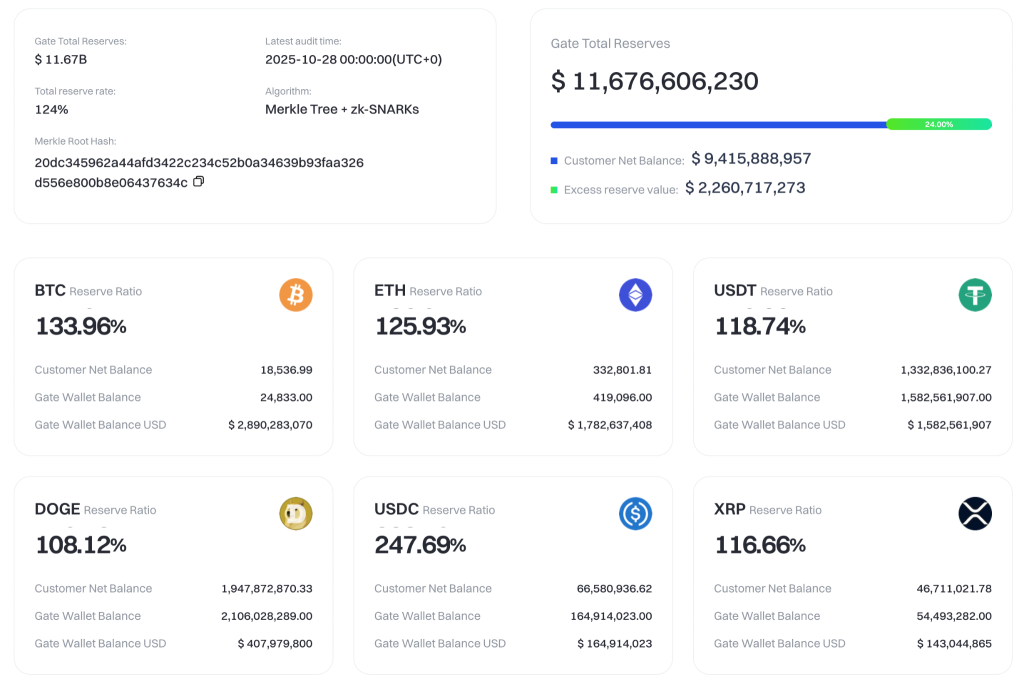The width and height of the screenshot is (1024, 690).
Task: Select the USDC coin icon
Action: [635, 513]
